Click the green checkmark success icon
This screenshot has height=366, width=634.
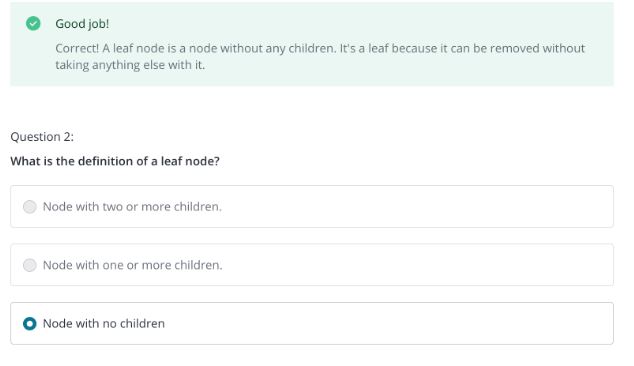point(33,23)
